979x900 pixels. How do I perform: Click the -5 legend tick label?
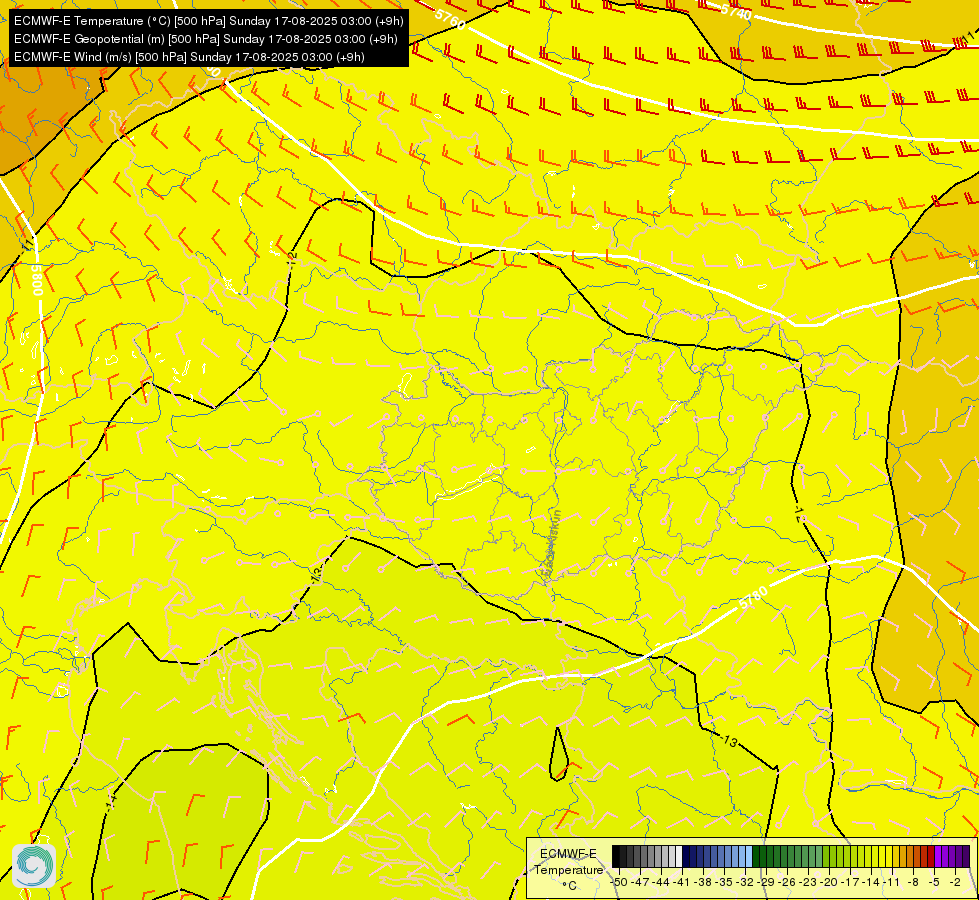point(935,882)
